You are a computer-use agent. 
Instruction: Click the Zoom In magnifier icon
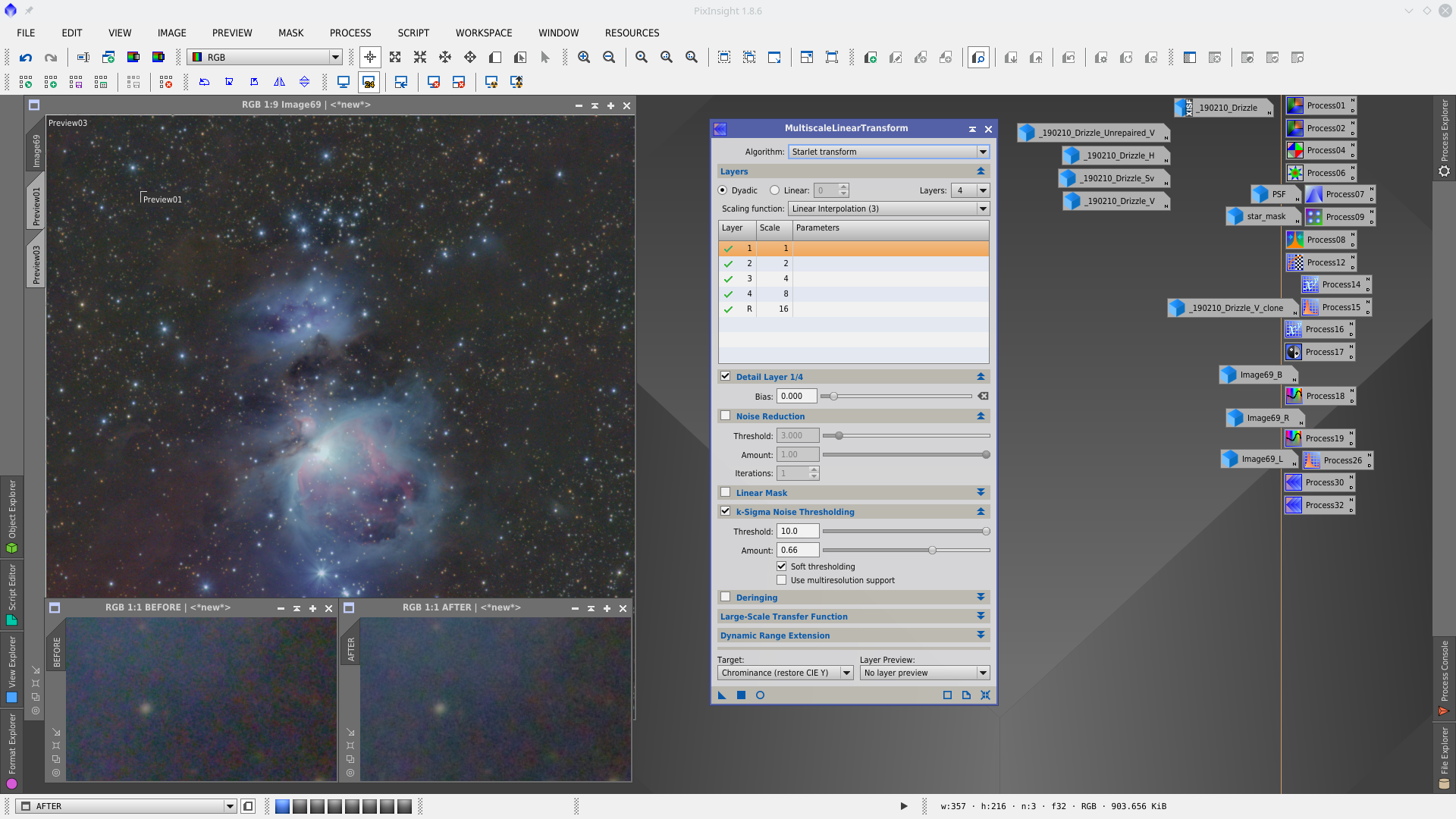point(584,58)
